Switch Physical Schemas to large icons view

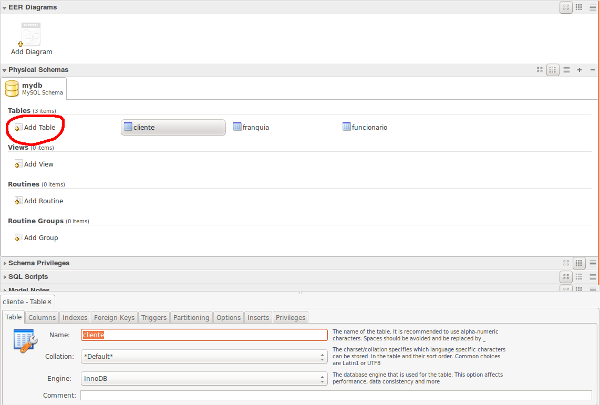(540, 70)
